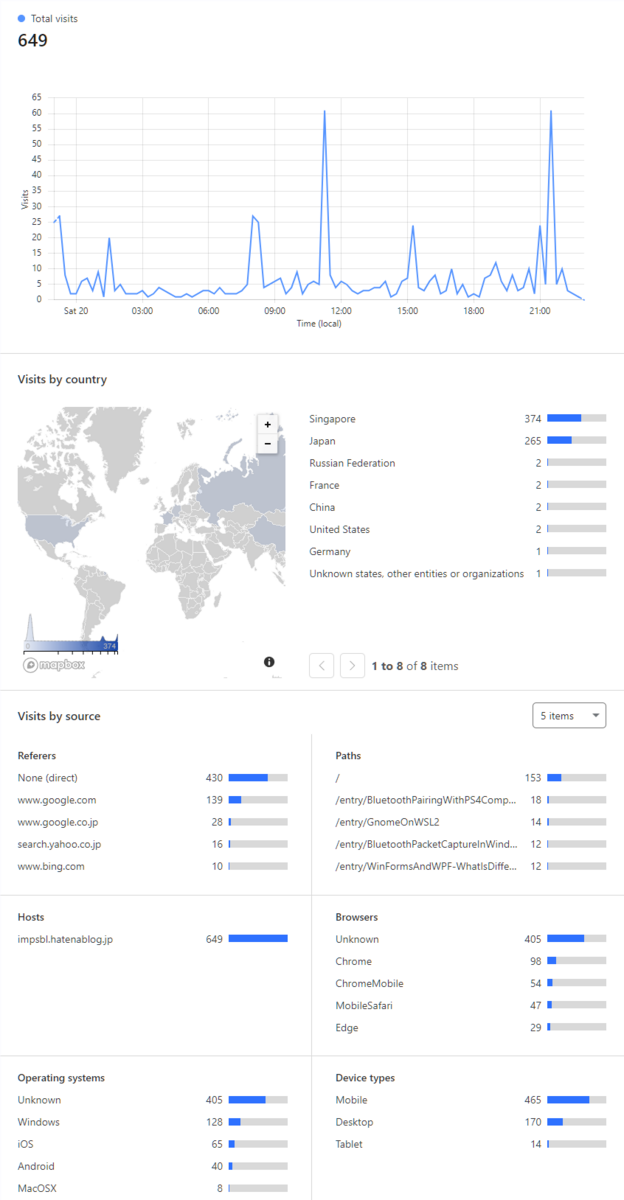The image size is (624, 1200).
Task: Open the 5 items dropdown
Action: pyautogui.click(x=570, y=716)
